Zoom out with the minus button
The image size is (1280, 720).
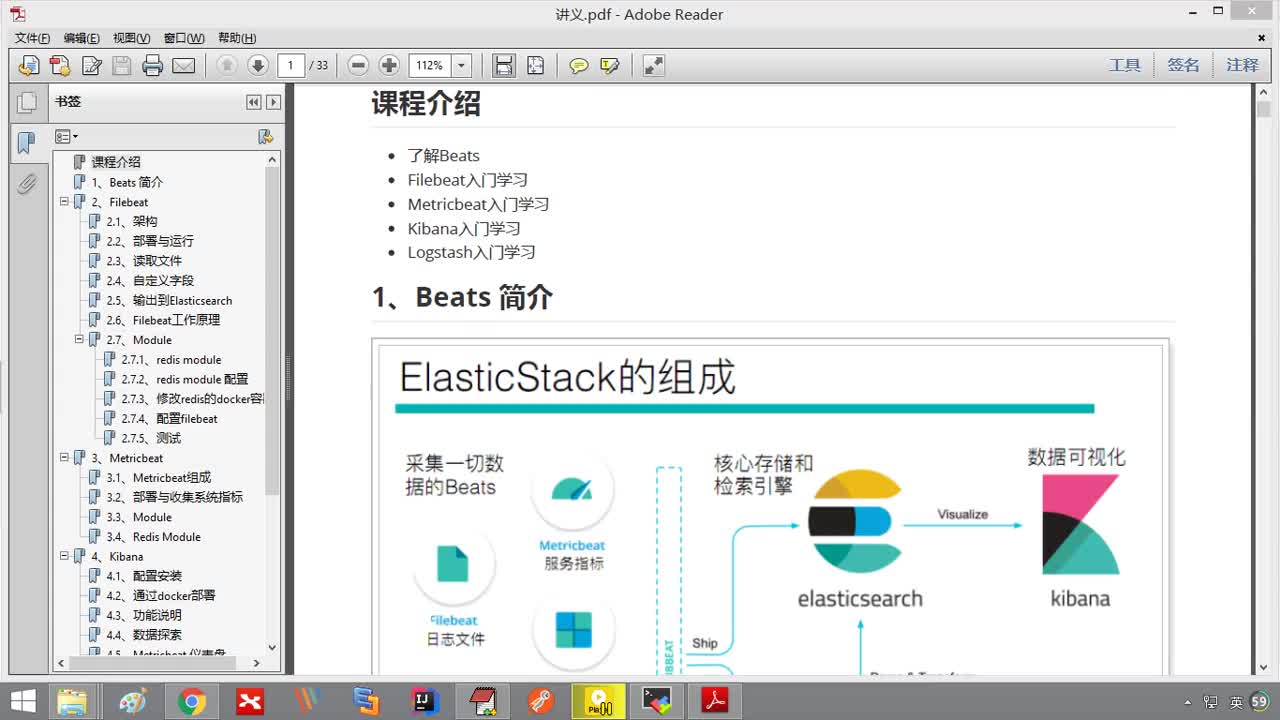pos(358,66)
